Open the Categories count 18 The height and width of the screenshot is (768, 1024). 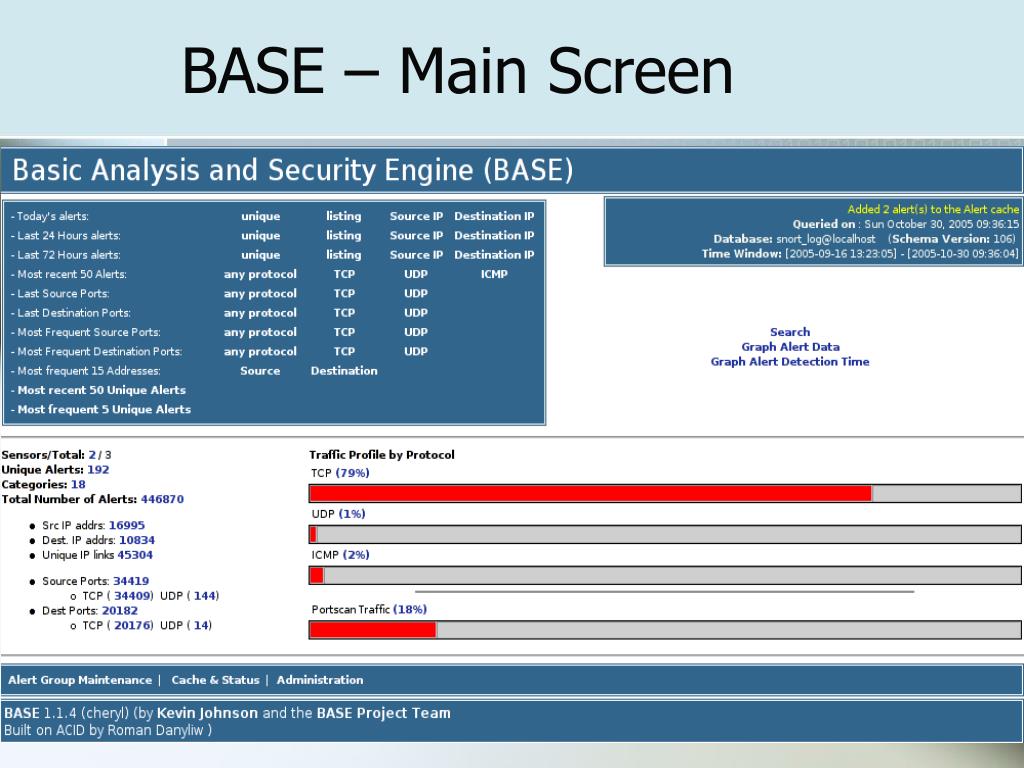[x=78, y=485]
